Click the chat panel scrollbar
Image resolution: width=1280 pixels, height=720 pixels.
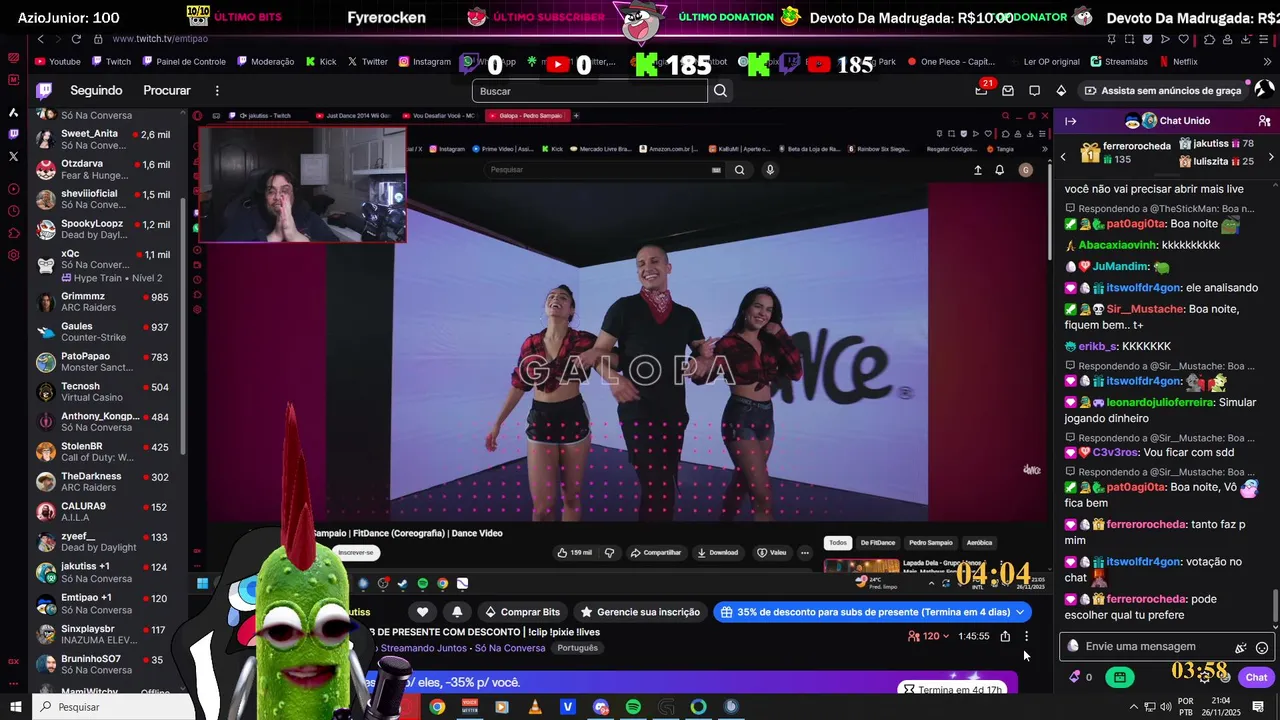1275,604
